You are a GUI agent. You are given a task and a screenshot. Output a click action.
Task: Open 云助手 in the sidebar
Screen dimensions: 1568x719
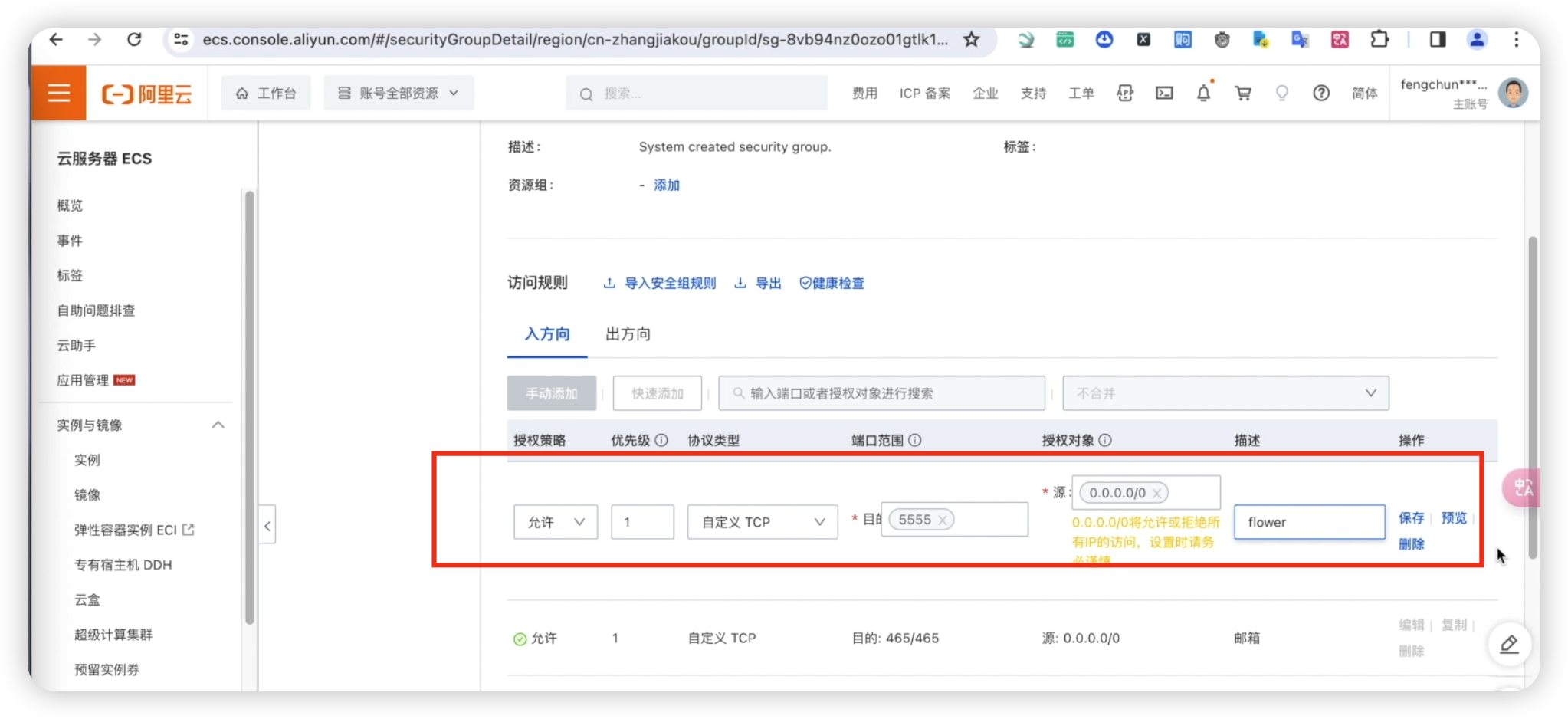click(77, 346)
